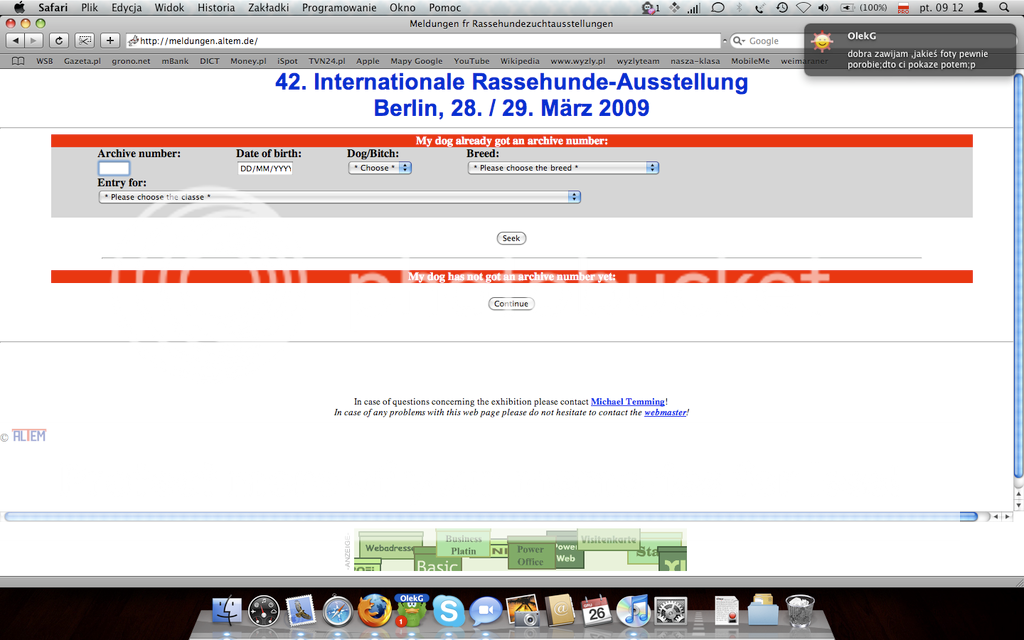Launch iTunes from the Dock
The height and width of the screenshot is (640, 1024).
[x=633, y=610]
